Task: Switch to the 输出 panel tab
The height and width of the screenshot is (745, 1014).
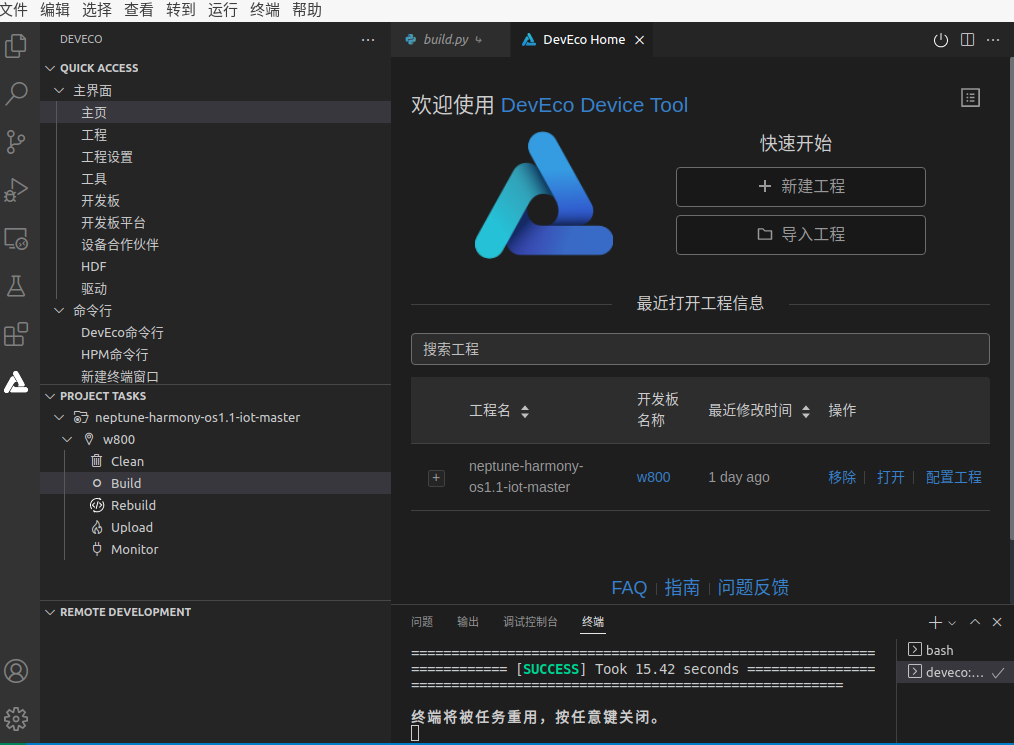Action: click(468, 622)
